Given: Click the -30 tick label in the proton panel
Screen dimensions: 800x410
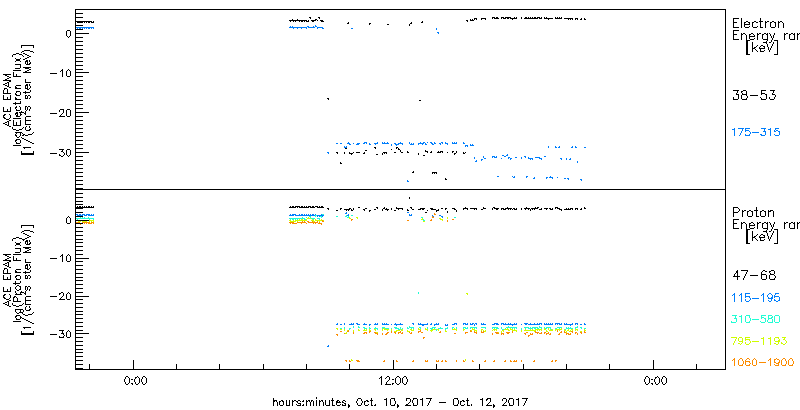Looking at the screenshot, I should [59, 334].
